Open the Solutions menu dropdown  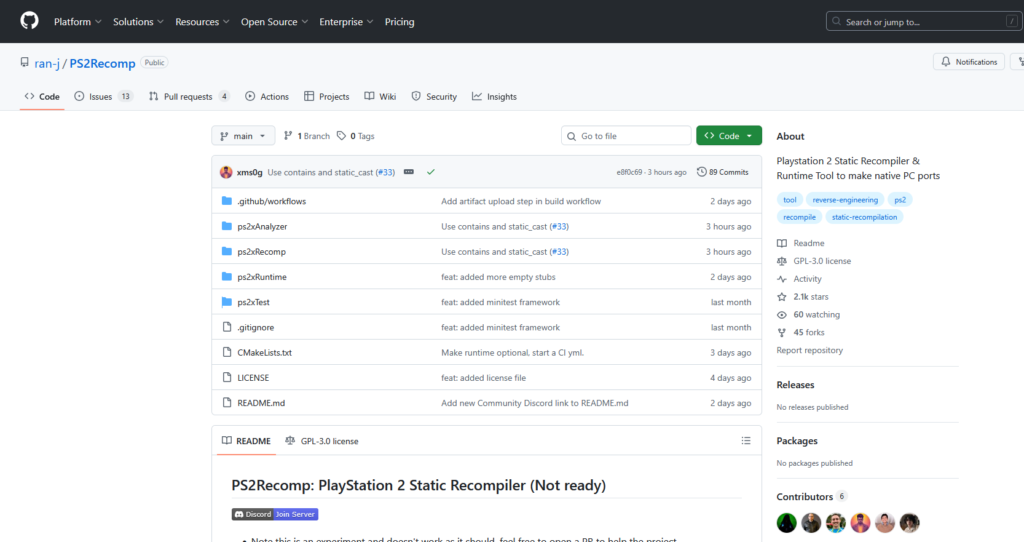138,22
